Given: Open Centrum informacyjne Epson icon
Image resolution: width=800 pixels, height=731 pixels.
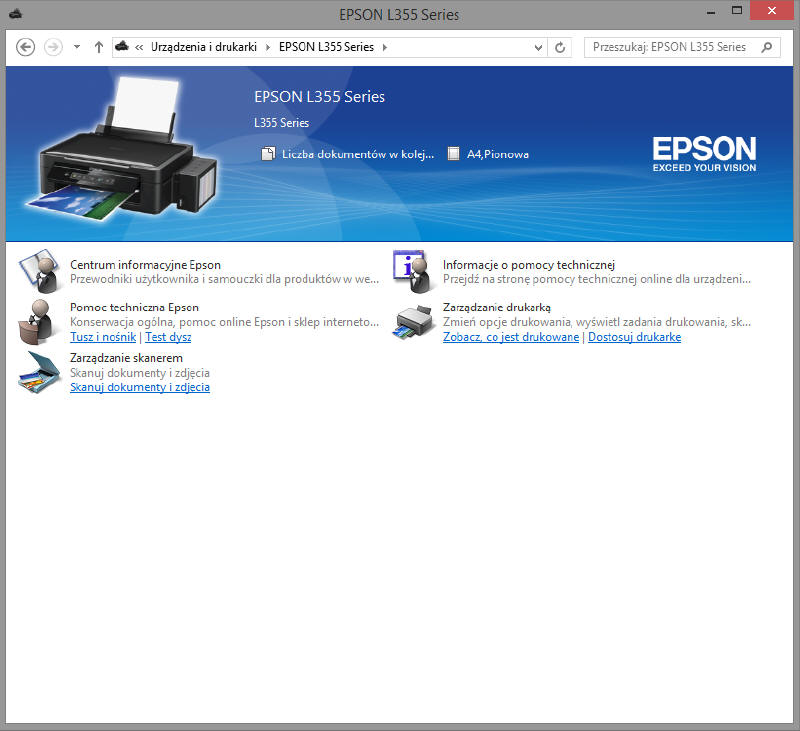Looking at the screenshot, I should [x=39, y=271].
